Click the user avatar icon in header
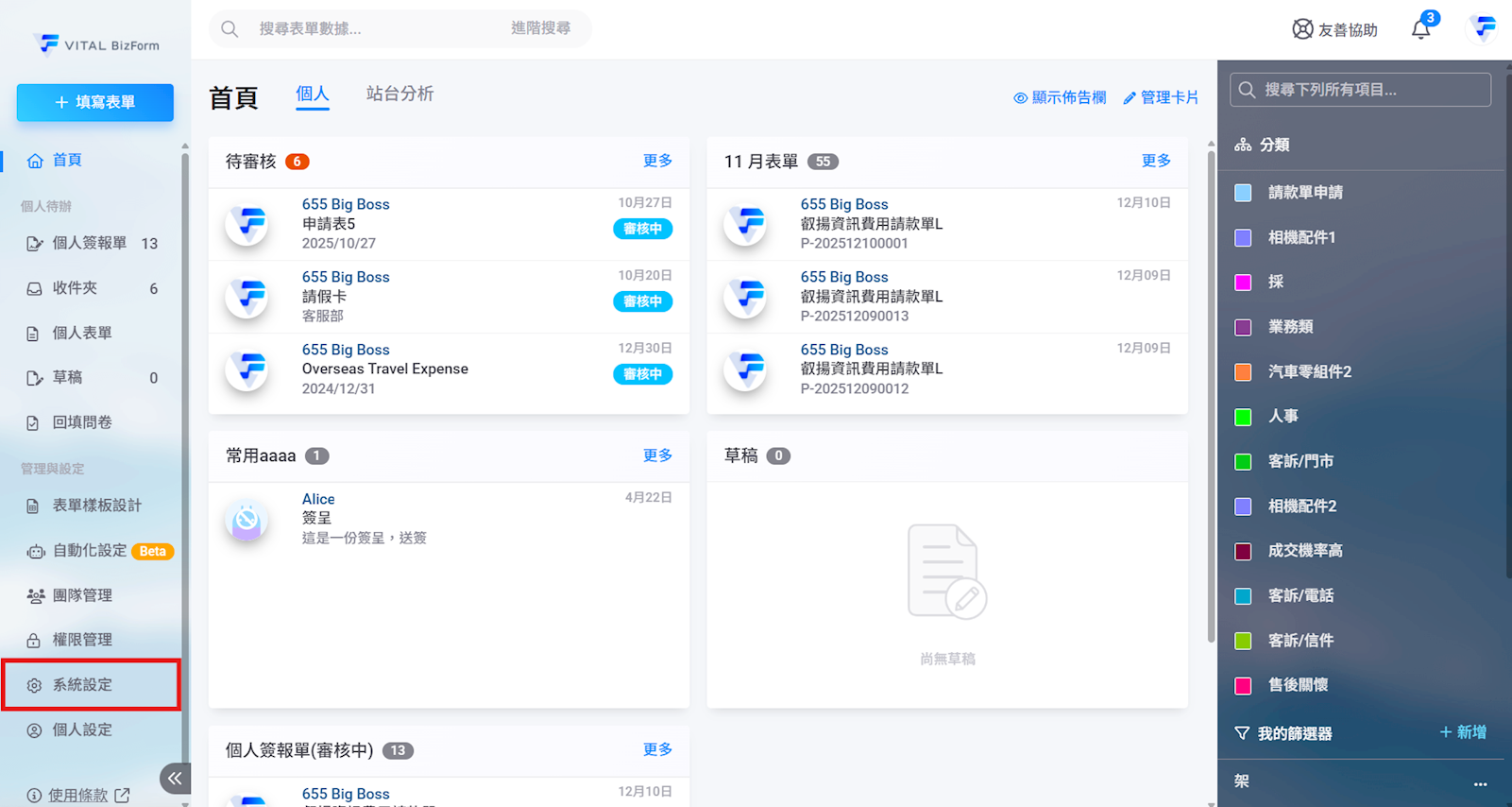The width and height of the screenshot is (1512, 807). [x=1483, y=28]
